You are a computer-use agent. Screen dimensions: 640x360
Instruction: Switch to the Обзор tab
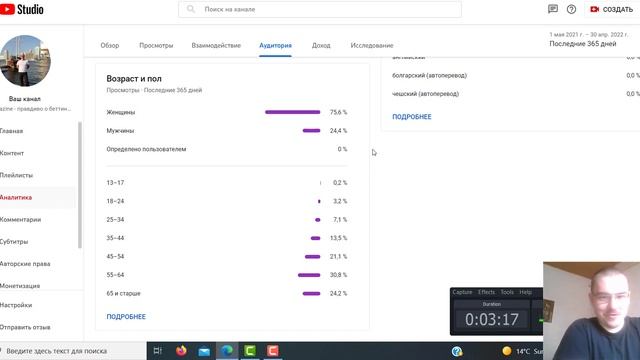tap(110, 45)
